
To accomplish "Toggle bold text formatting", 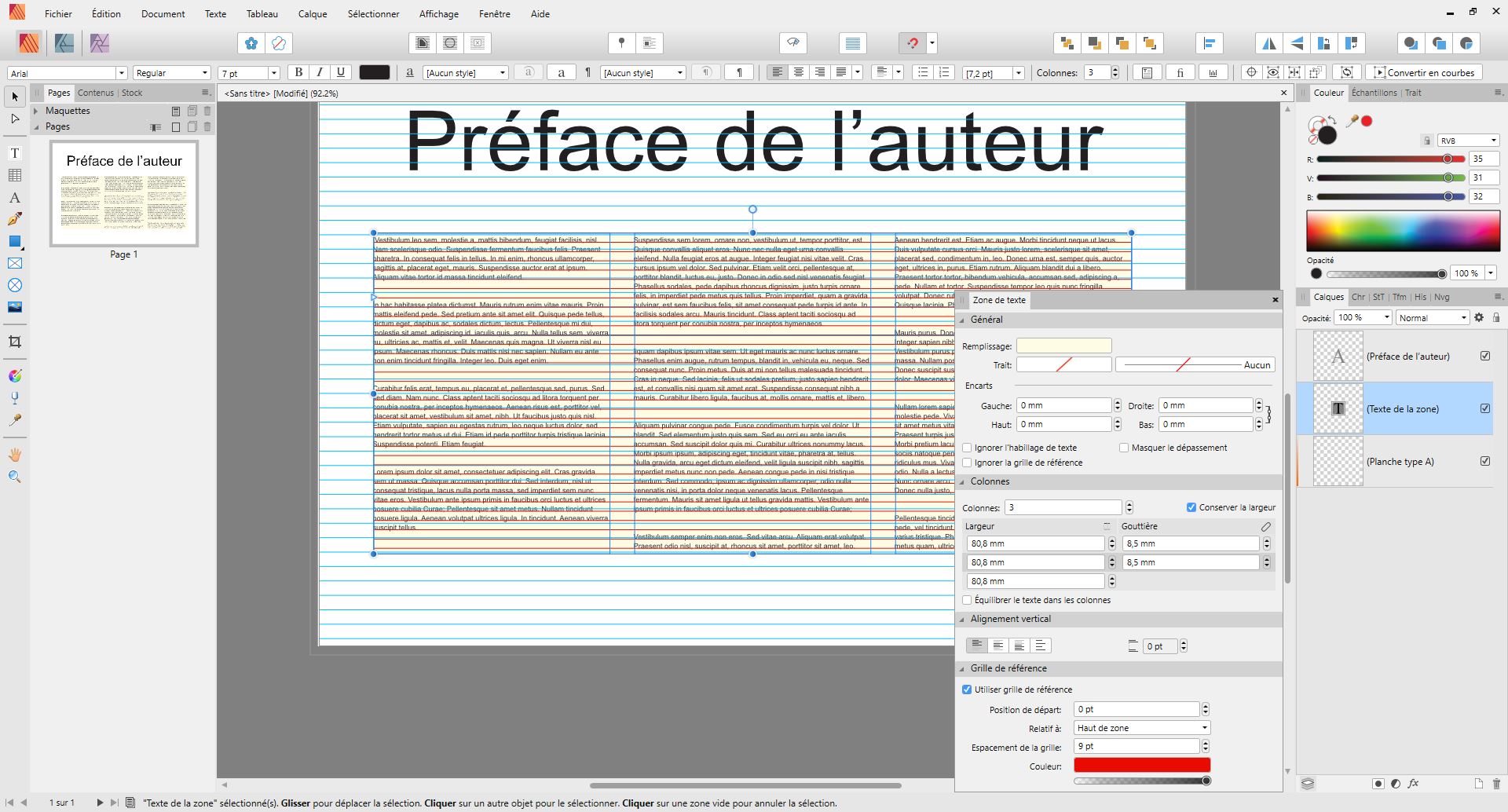I will 298,72.
